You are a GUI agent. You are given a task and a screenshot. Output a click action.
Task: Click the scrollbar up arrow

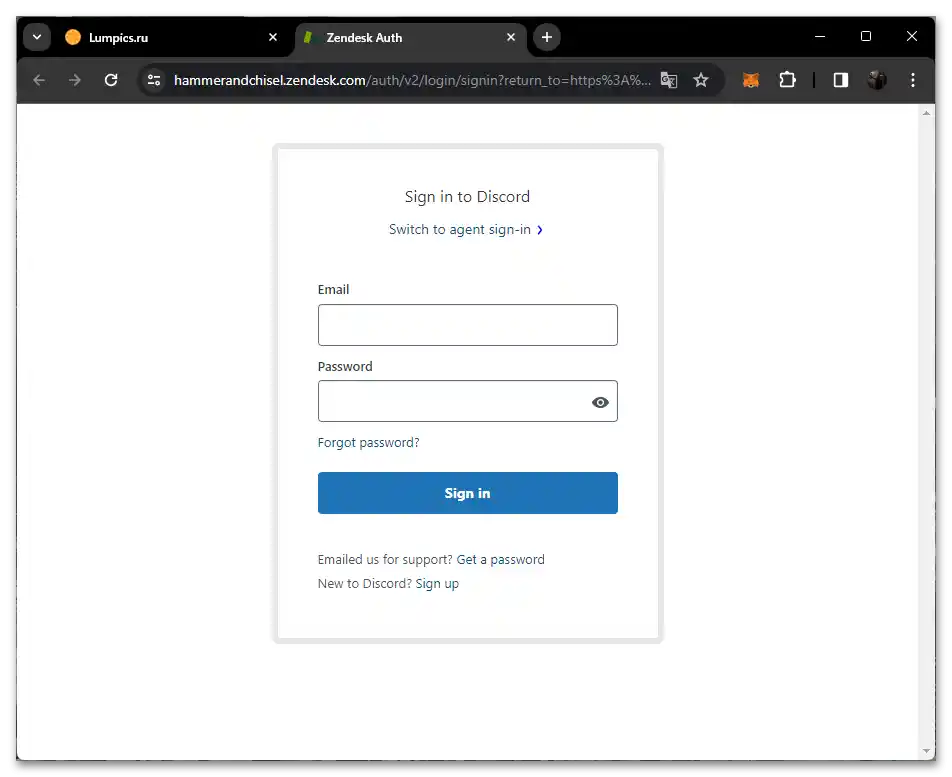[926, 113]
